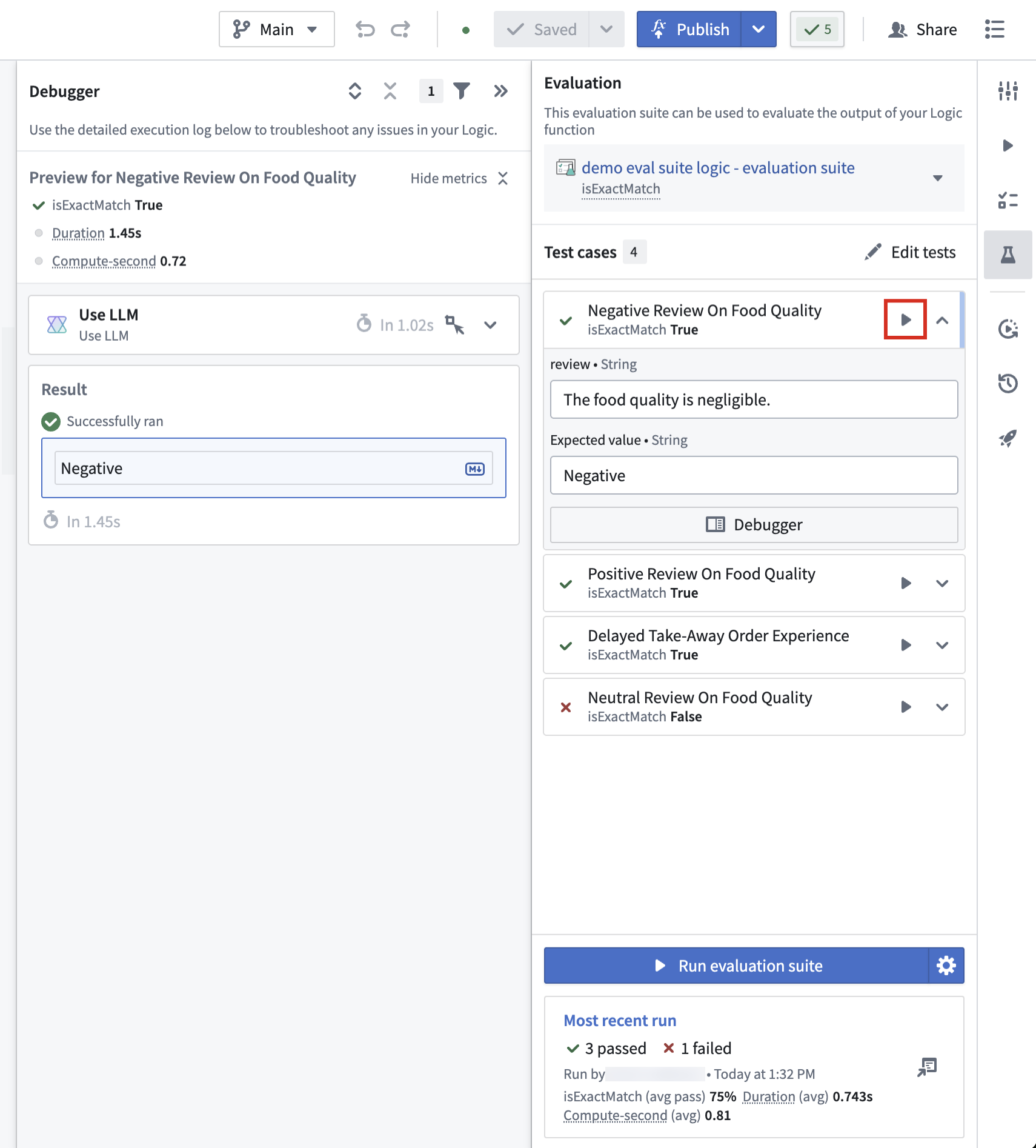Open the filter icon in Debugger
The width and height of the screenshot is (1036, 1148).
coord(462,91)
